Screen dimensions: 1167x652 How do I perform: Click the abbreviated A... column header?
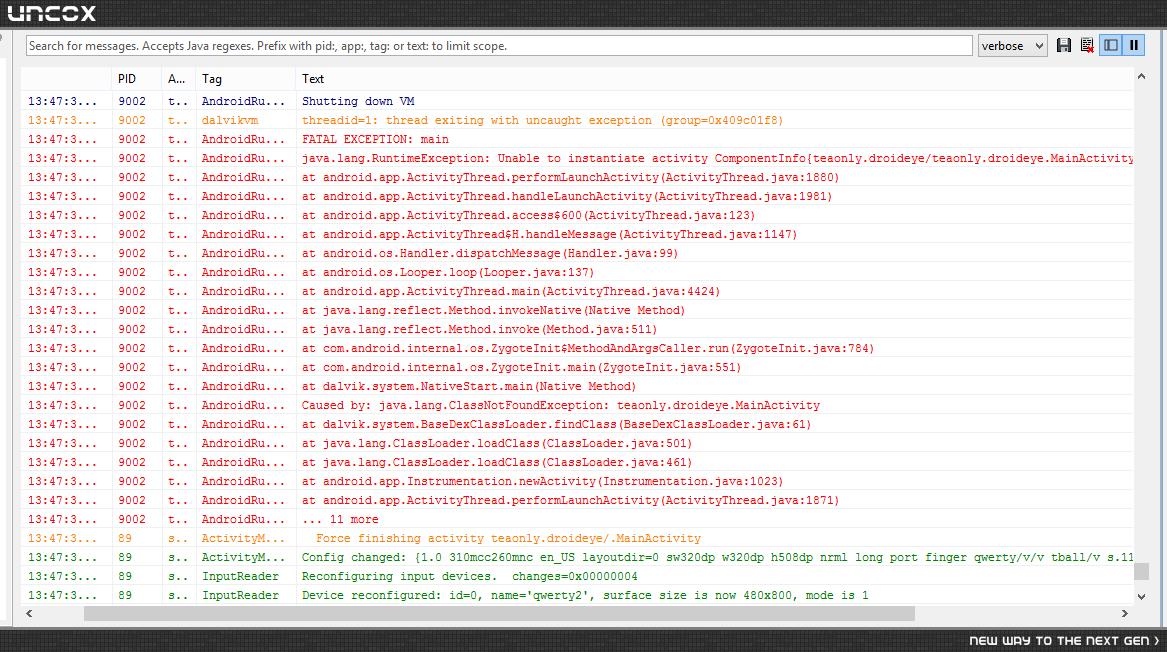[x=179, y=79]
